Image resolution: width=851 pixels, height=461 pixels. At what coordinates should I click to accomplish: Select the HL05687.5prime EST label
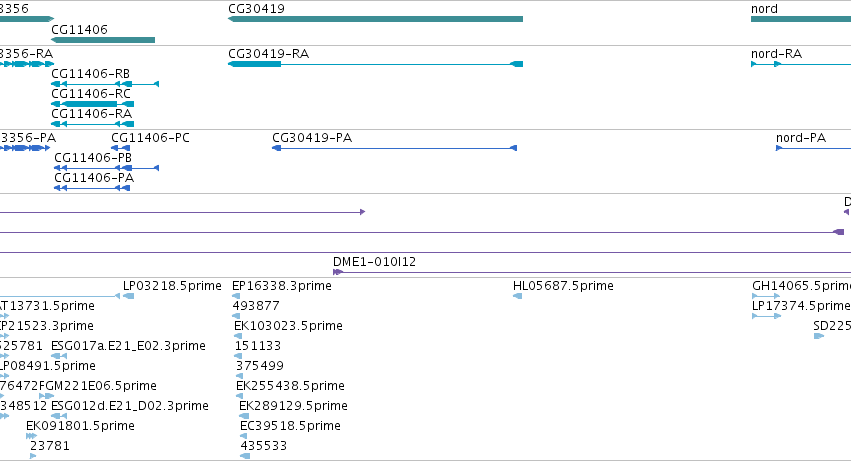tap(563, 286)
